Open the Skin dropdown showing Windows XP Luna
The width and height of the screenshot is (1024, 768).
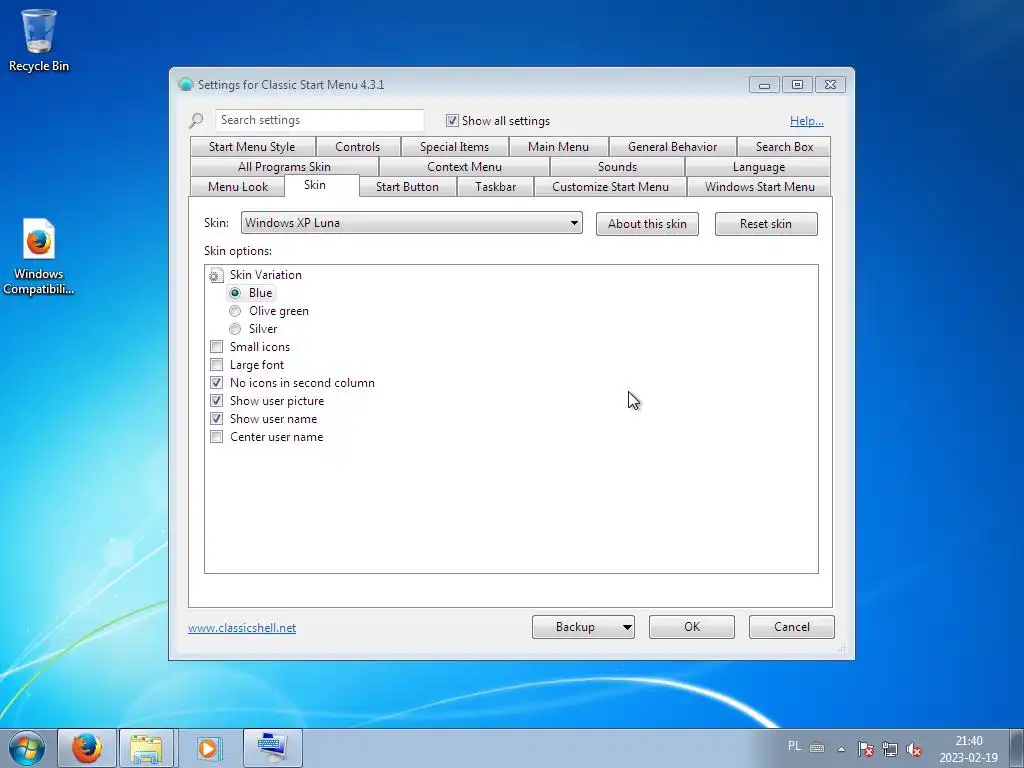pos(411,223)
